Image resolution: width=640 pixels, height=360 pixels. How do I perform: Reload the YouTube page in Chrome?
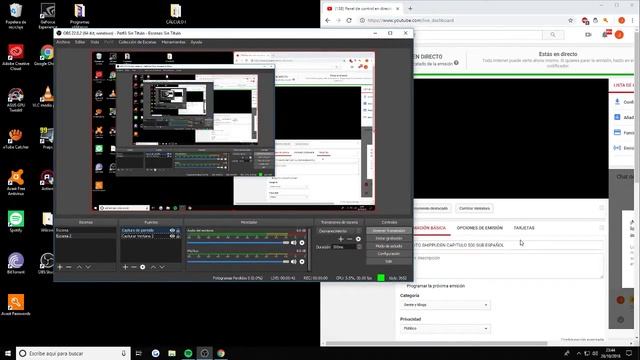coord(349,20)
